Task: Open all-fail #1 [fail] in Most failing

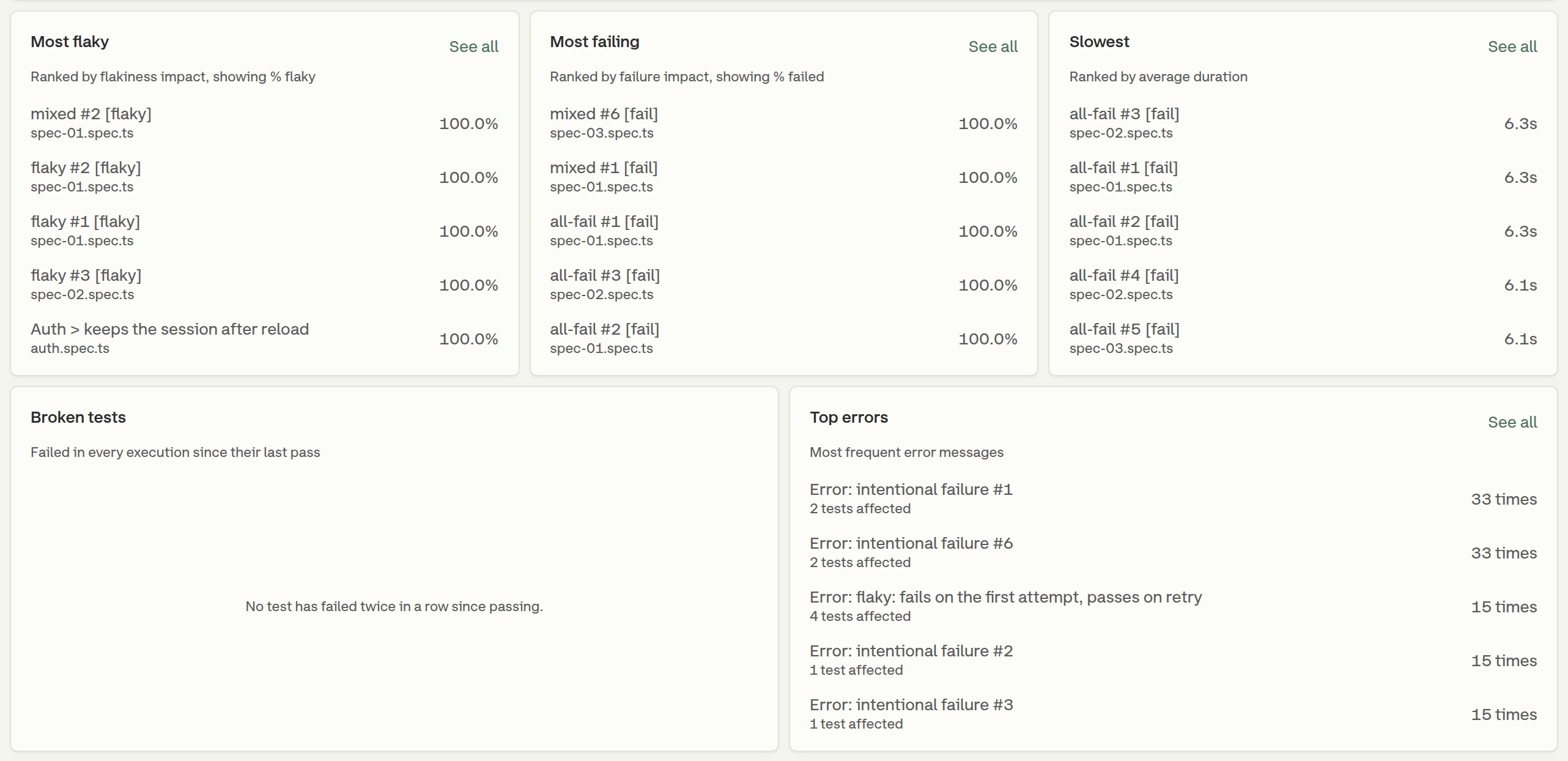Action: (x=783, y=231)
